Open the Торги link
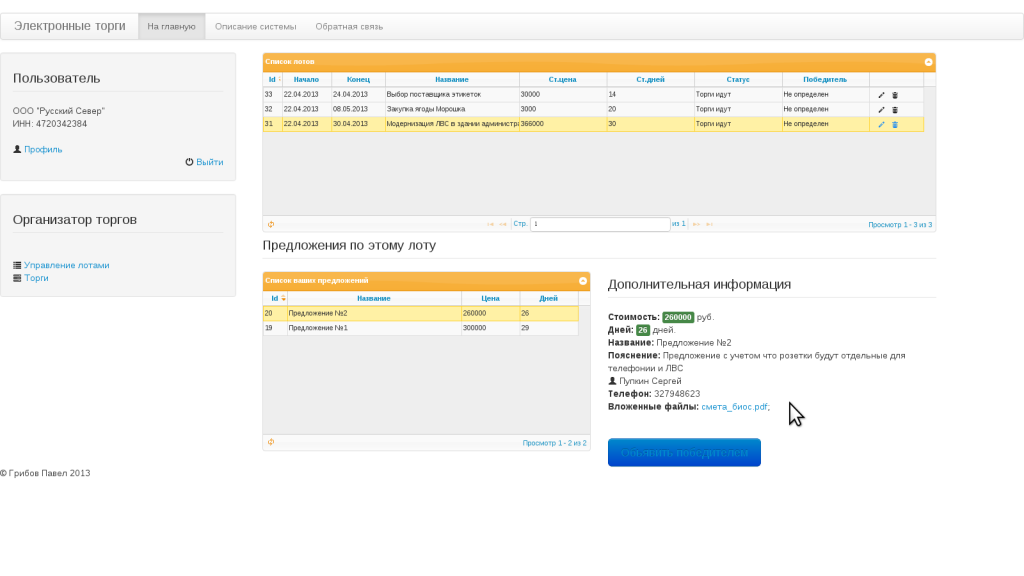Image resolution: width=1024 pixels, height=576 pixels. 36,278
